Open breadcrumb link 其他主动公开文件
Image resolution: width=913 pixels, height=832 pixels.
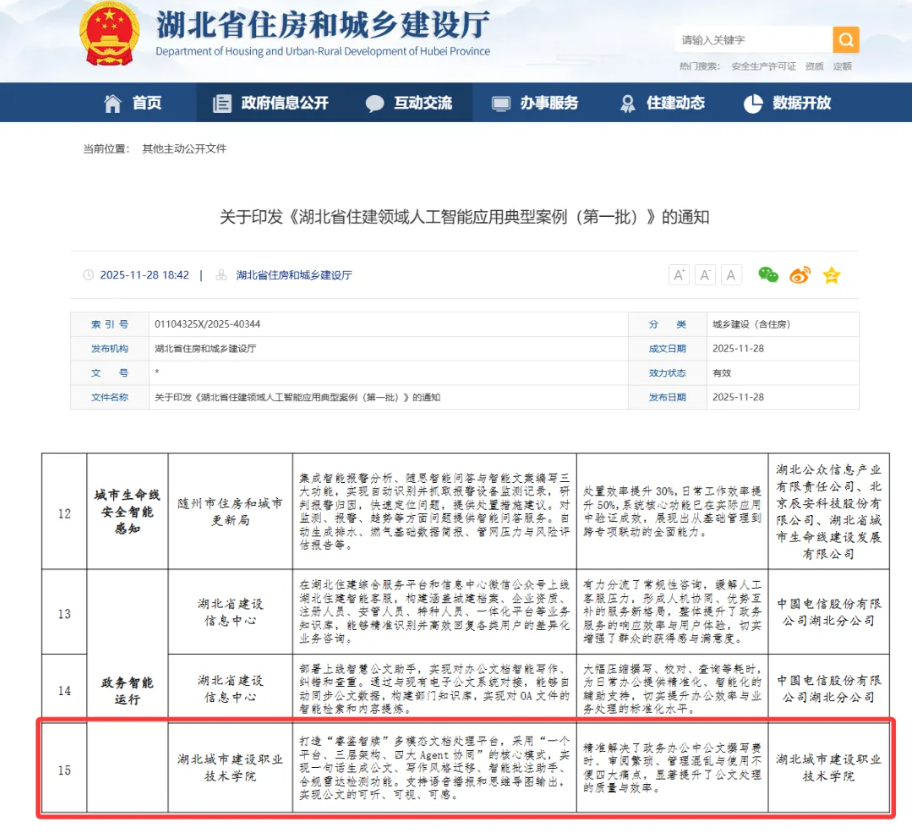coord(184,149)
